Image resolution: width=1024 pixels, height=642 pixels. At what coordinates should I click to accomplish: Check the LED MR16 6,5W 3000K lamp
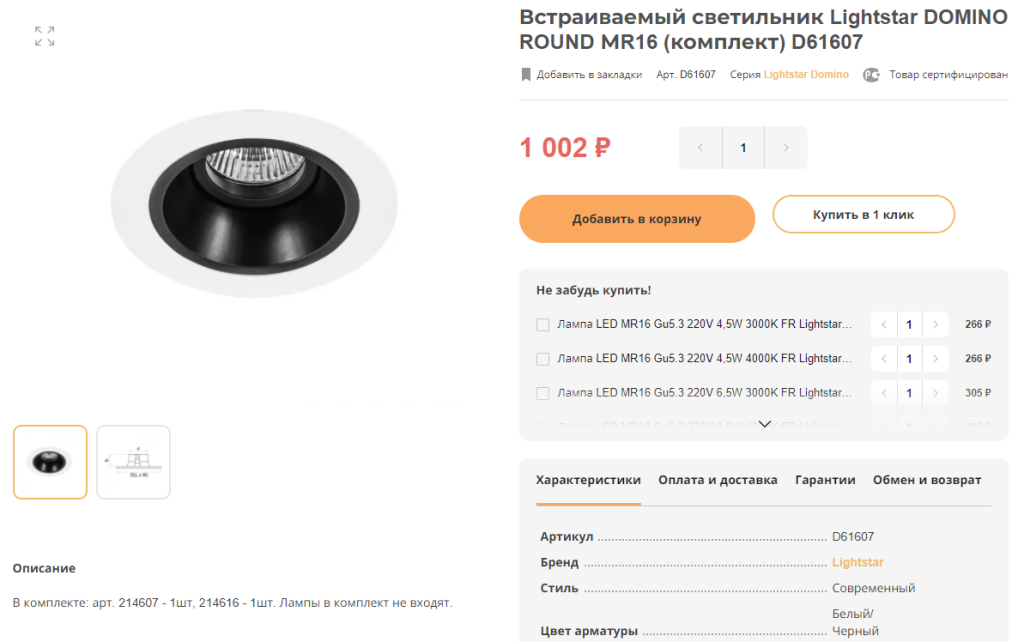(x=543, y=393)
